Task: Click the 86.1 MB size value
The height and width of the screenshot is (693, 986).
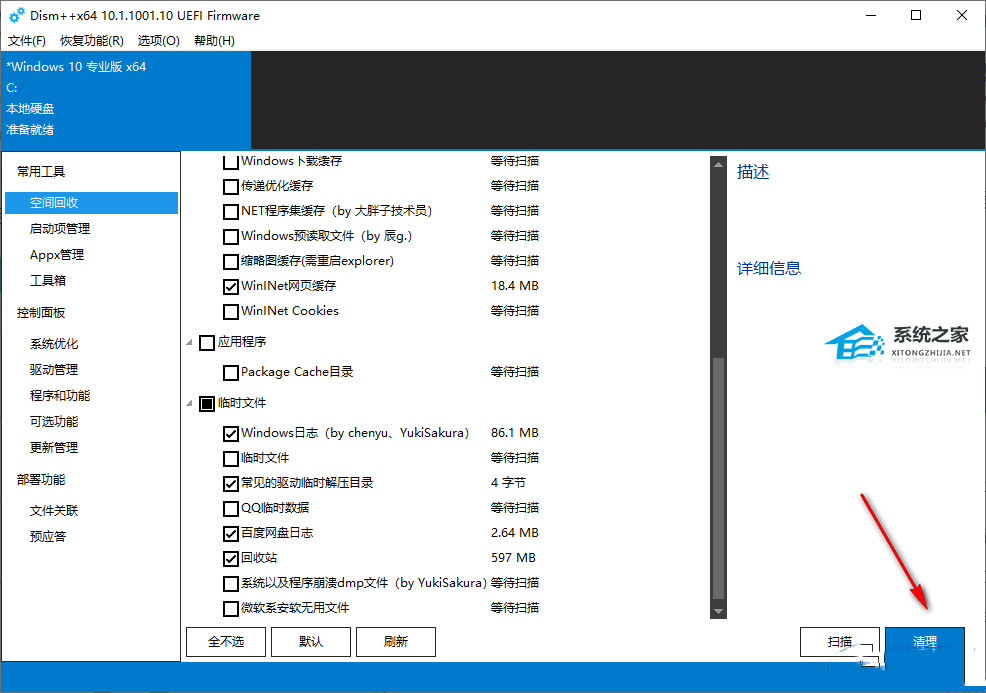Action: (x=514, y=433)
